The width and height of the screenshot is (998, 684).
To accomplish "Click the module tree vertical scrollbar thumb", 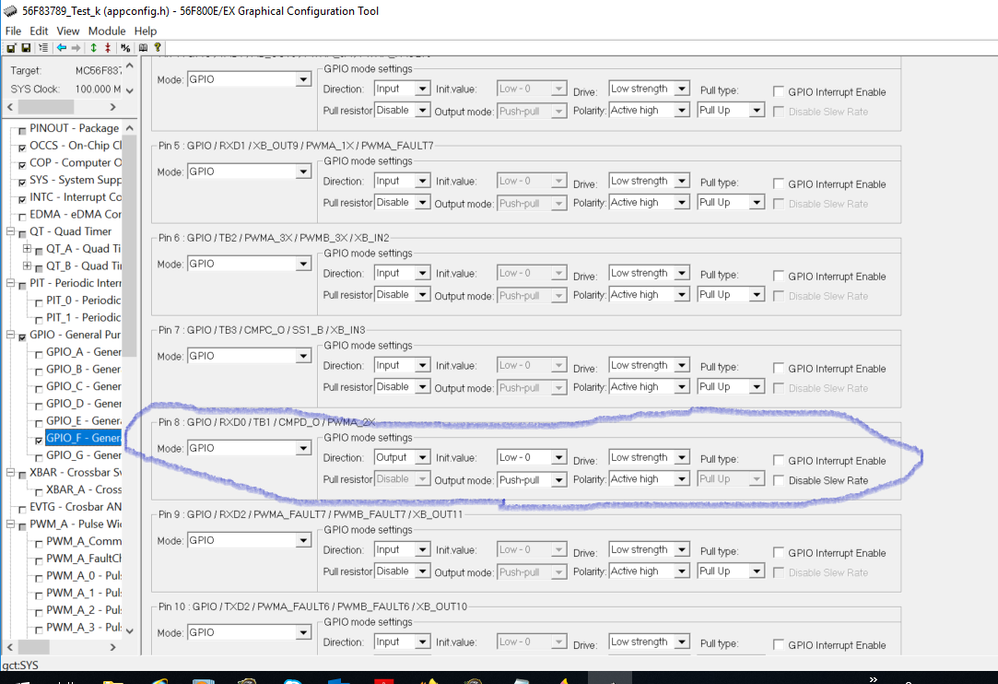I will pyautogui.click(x=130, y=247).
